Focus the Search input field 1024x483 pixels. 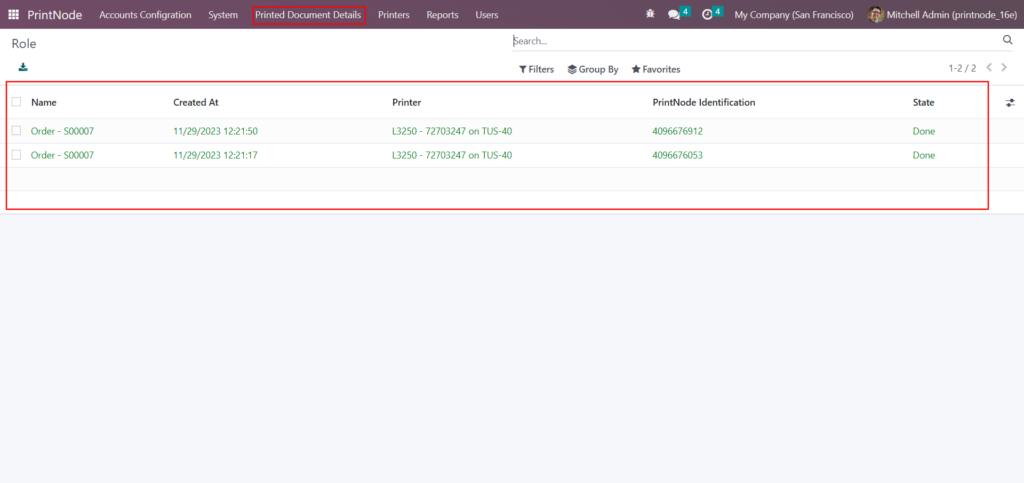(x=756, y=40)
